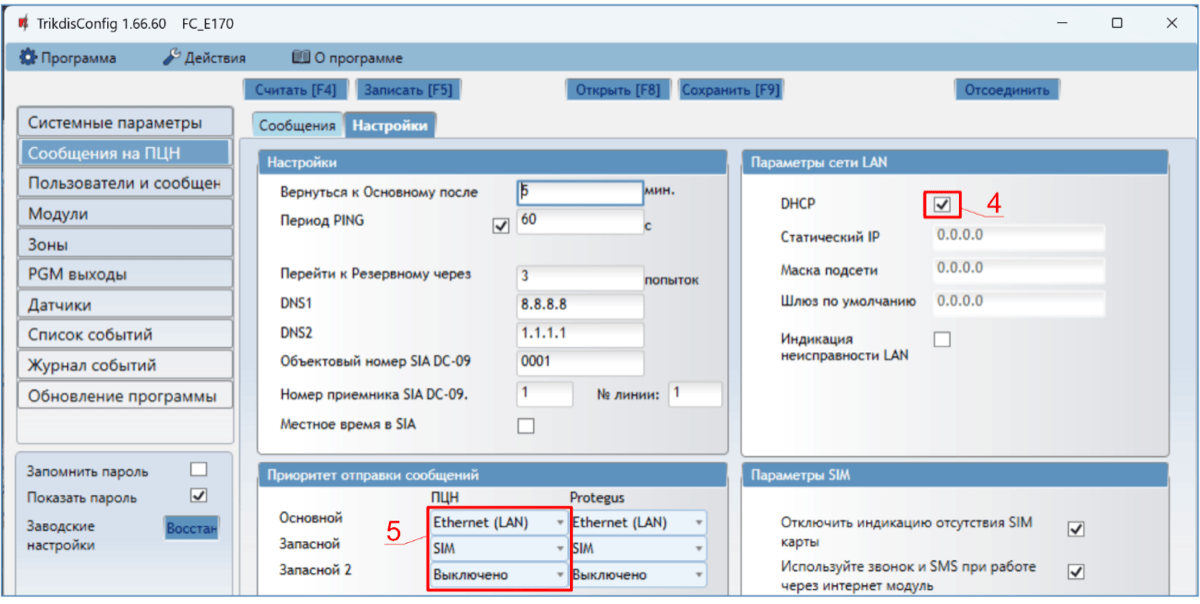This screenshot has height=604, width=1200.
Task: Click the Открыть [F8] button
Action: coord(618,90)
